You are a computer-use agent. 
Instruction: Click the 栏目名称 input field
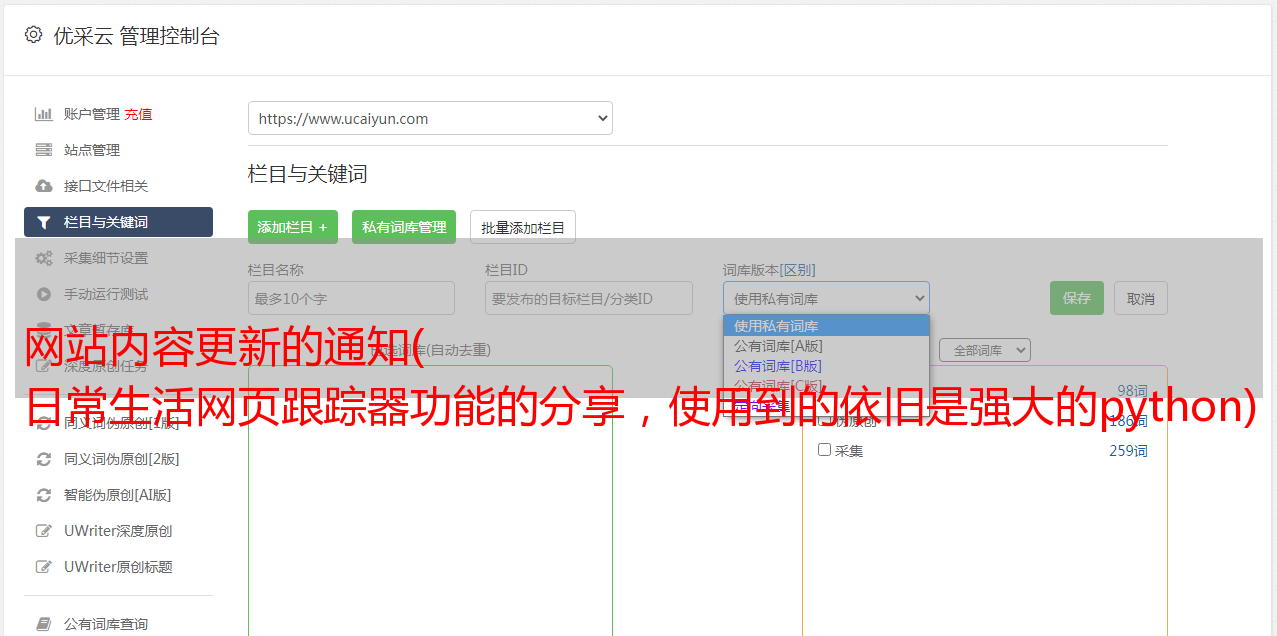(351, 298)
